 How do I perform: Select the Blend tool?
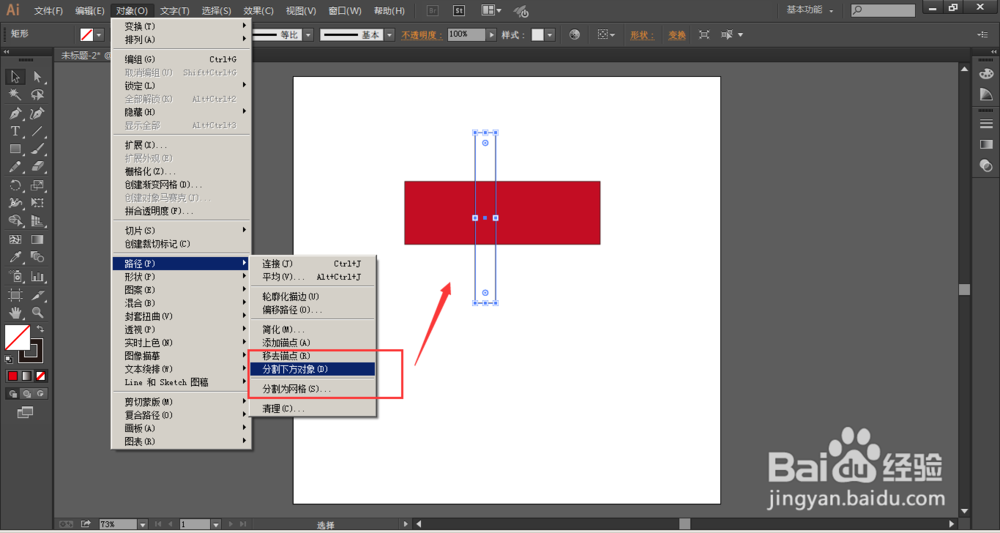click(38, 258)
